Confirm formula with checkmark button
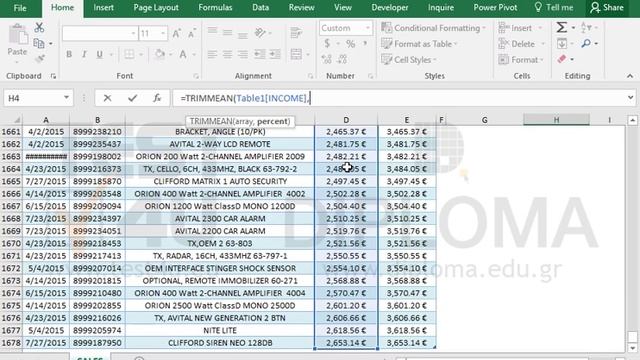Viewport: 640px width, 360px height. [132, 98]
